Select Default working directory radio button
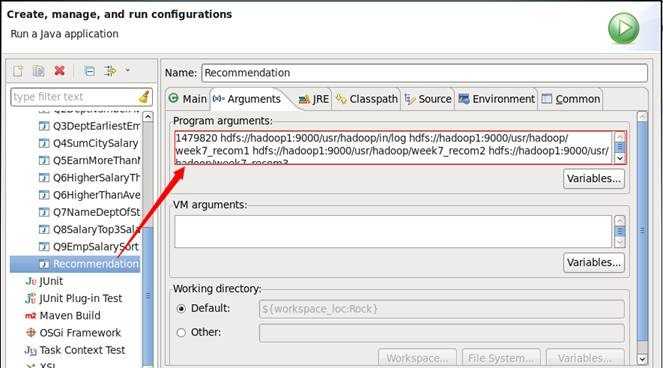 pos(181,309)
